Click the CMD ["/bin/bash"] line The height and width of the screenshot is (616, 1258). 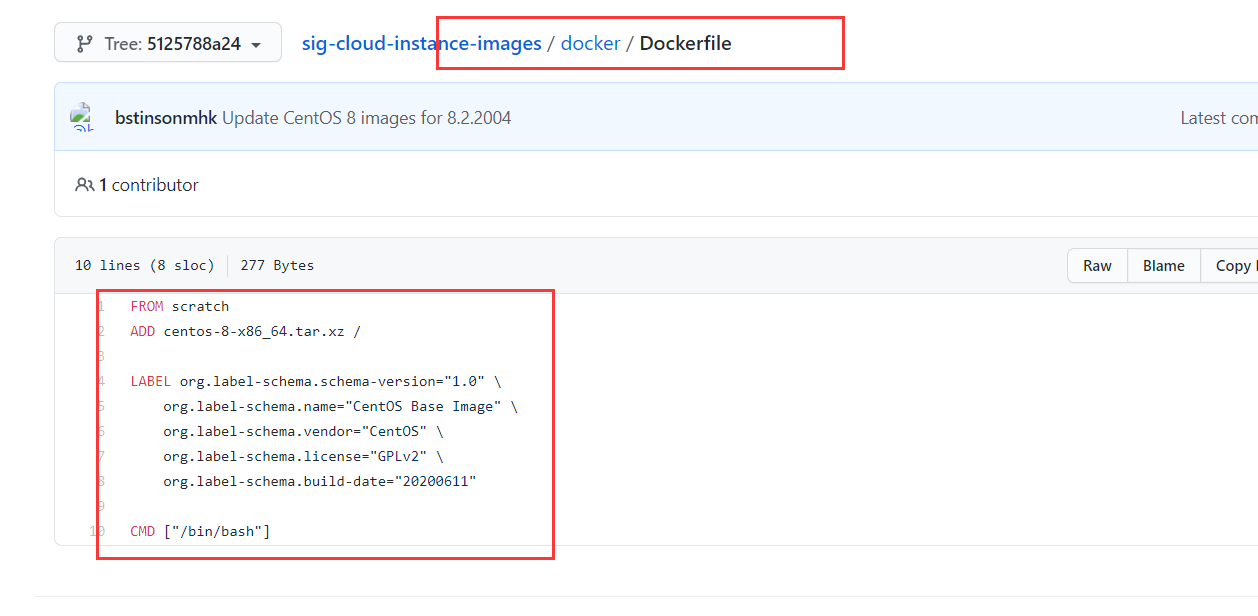click(200, 531)
